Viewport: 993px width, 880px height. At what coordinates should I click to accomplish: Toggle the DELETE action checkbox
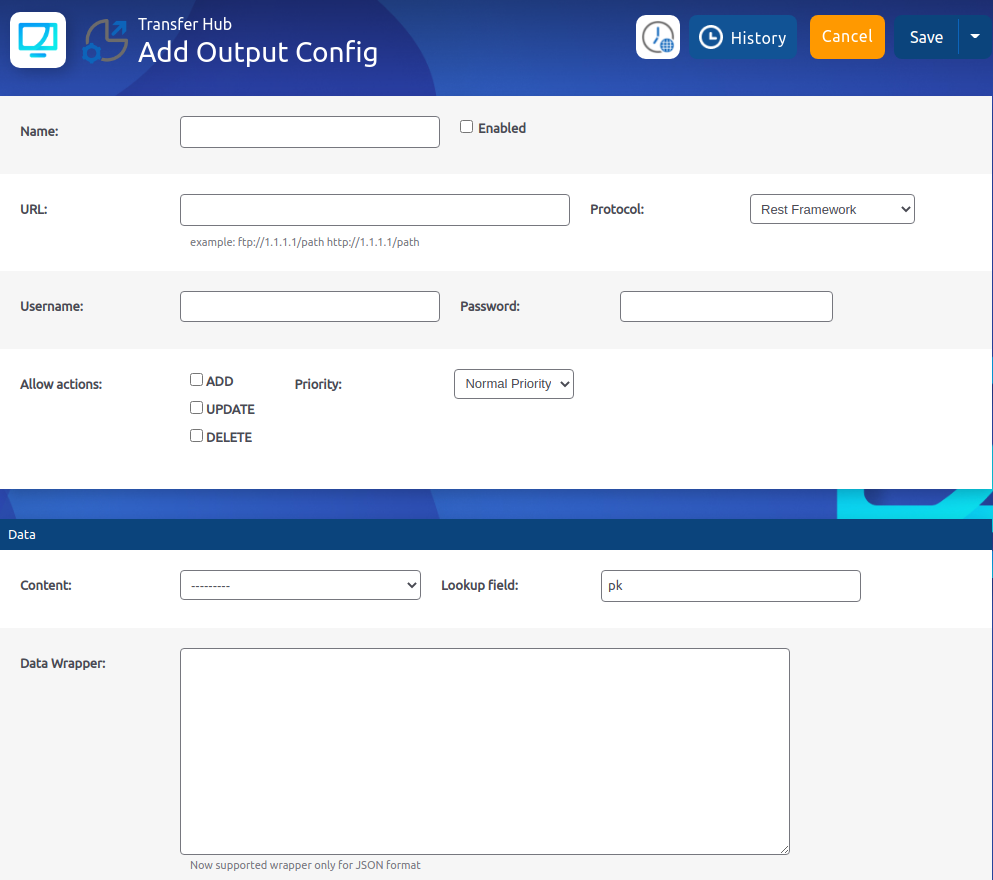click(197, 436)
